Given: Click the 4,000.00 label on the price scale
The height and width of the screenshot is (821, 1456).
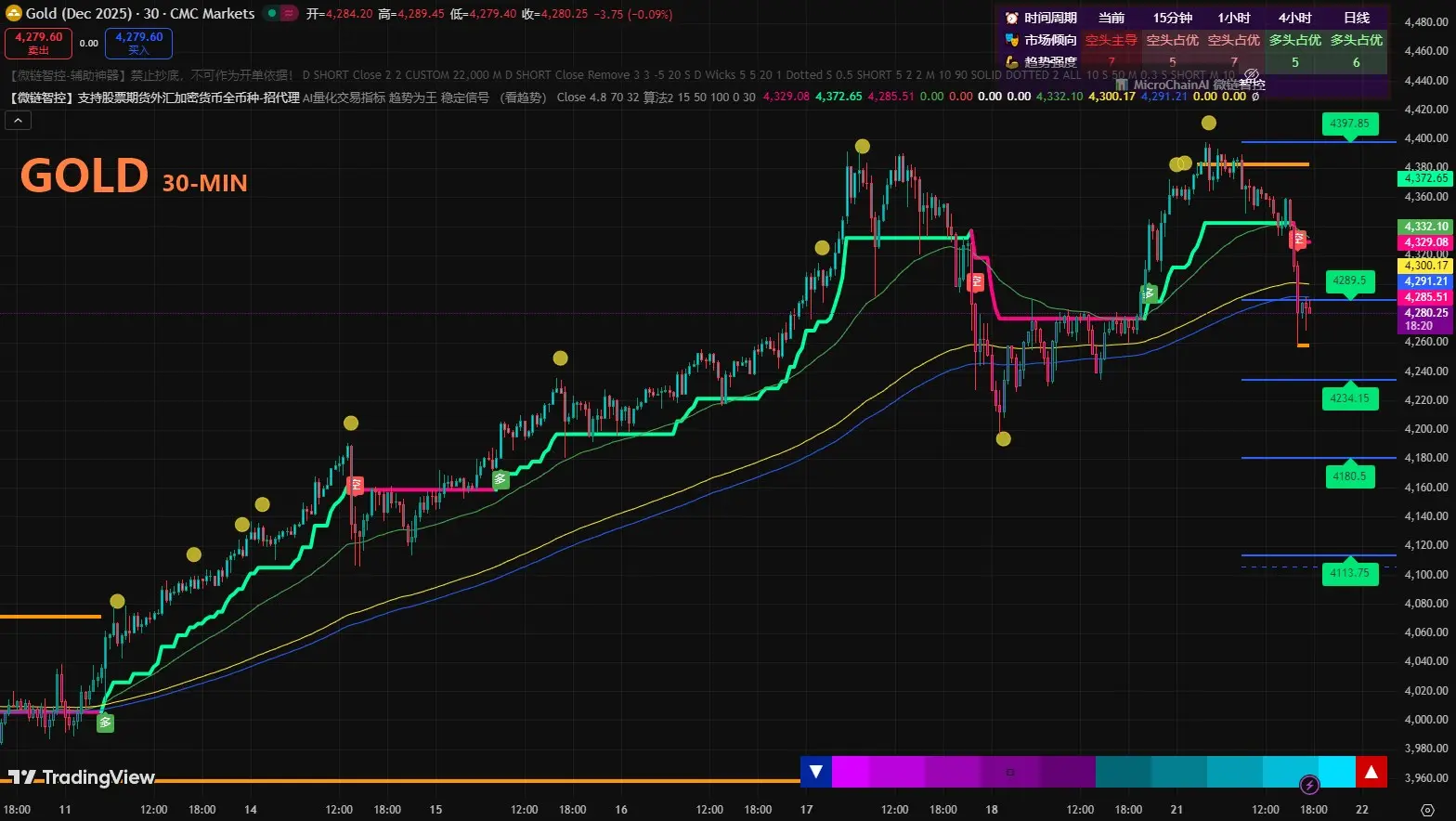Looking at the screenshot, I should click(x=1426, y=720).
